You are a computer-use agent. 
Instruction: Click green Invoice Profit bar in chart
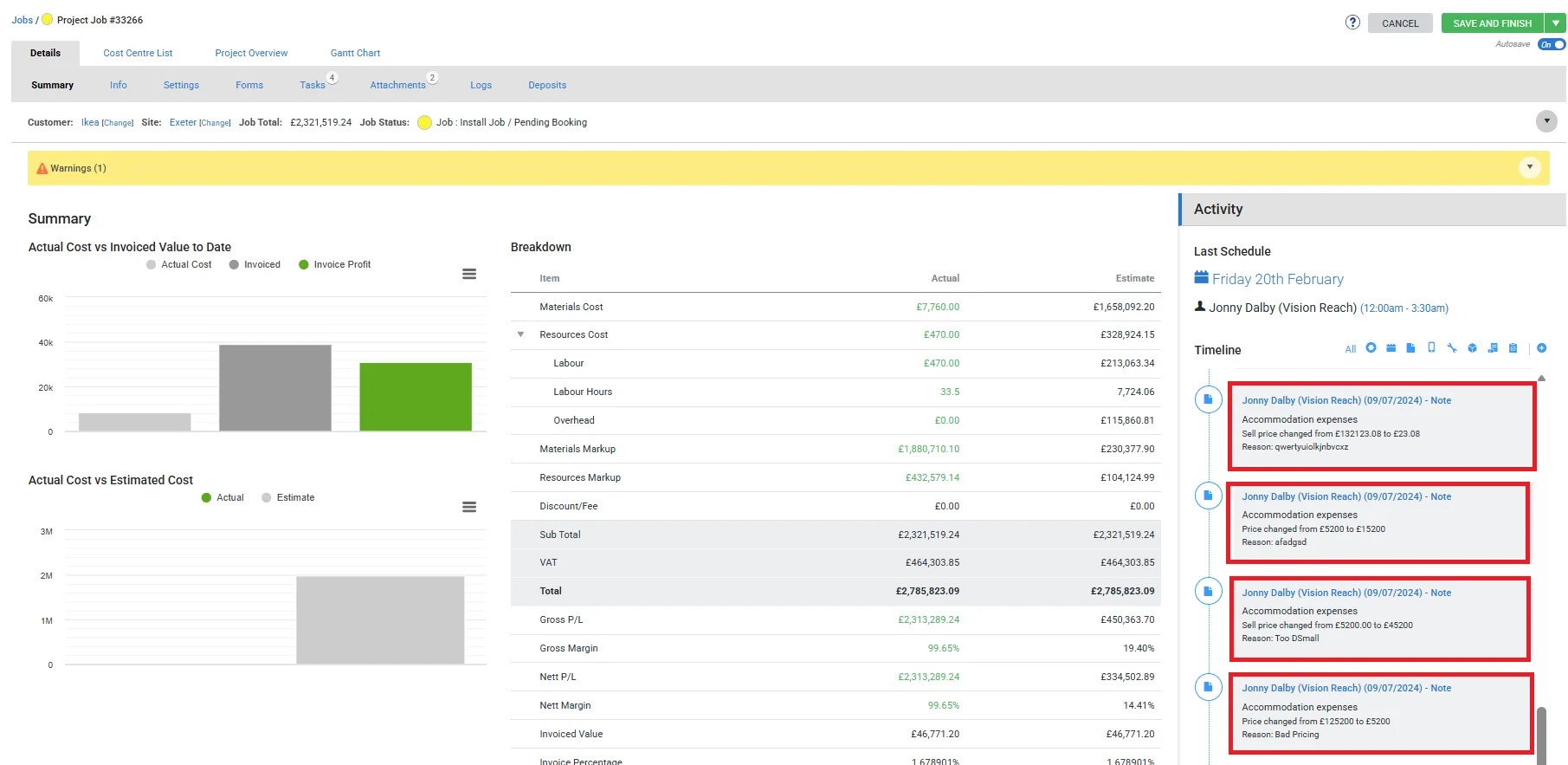click(x=416, y=397)
